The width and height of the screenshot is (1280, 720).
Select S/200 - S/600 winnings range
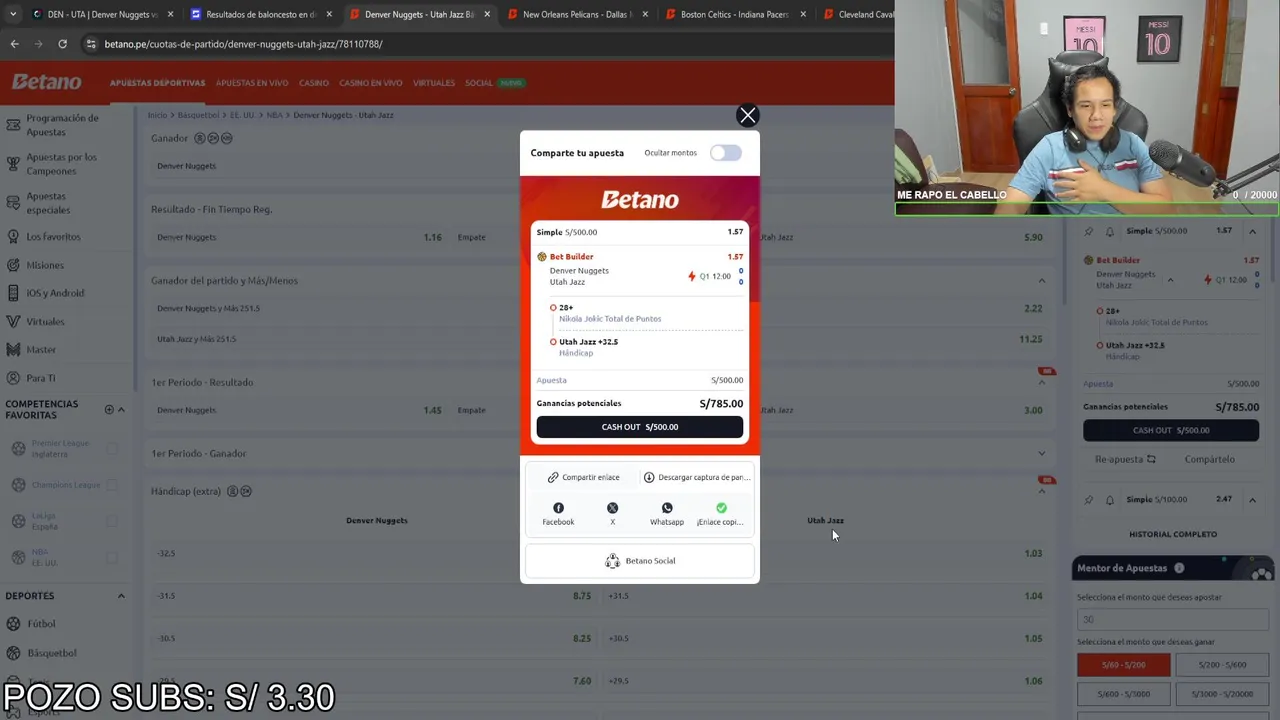coord(1221,665)
